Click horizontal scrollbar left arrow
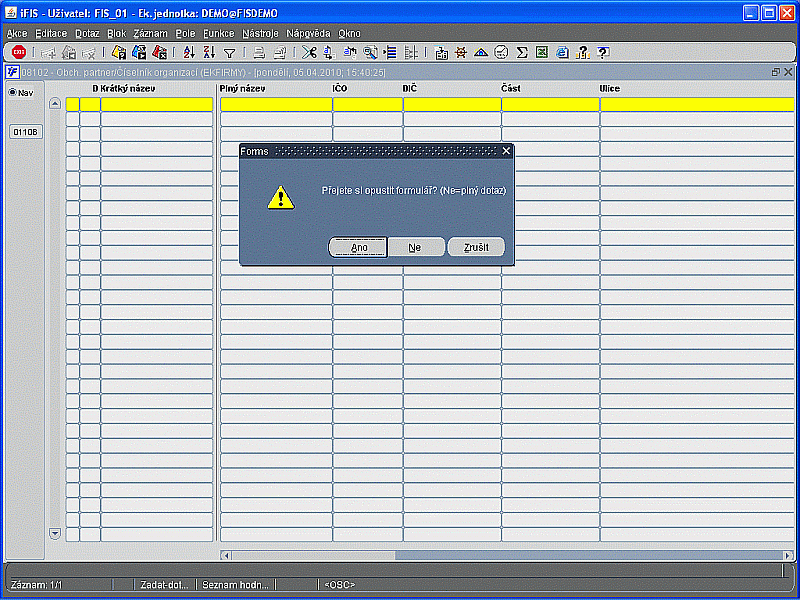The image size is (800, 600). 225,555
